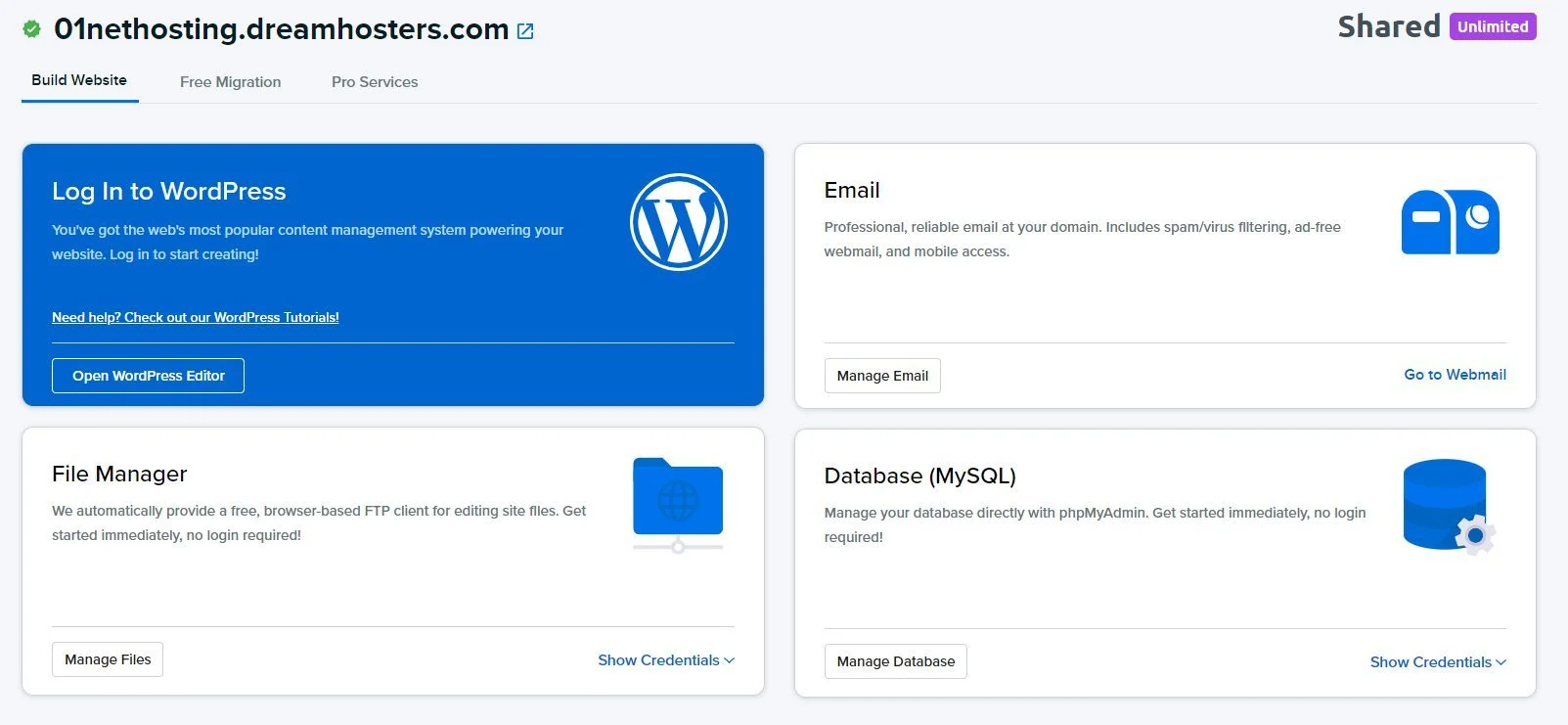The width and height of the screenshot is (1568, 725).
Task: Click the File Manager network folder icon
Action: click(x=678, y=503)
